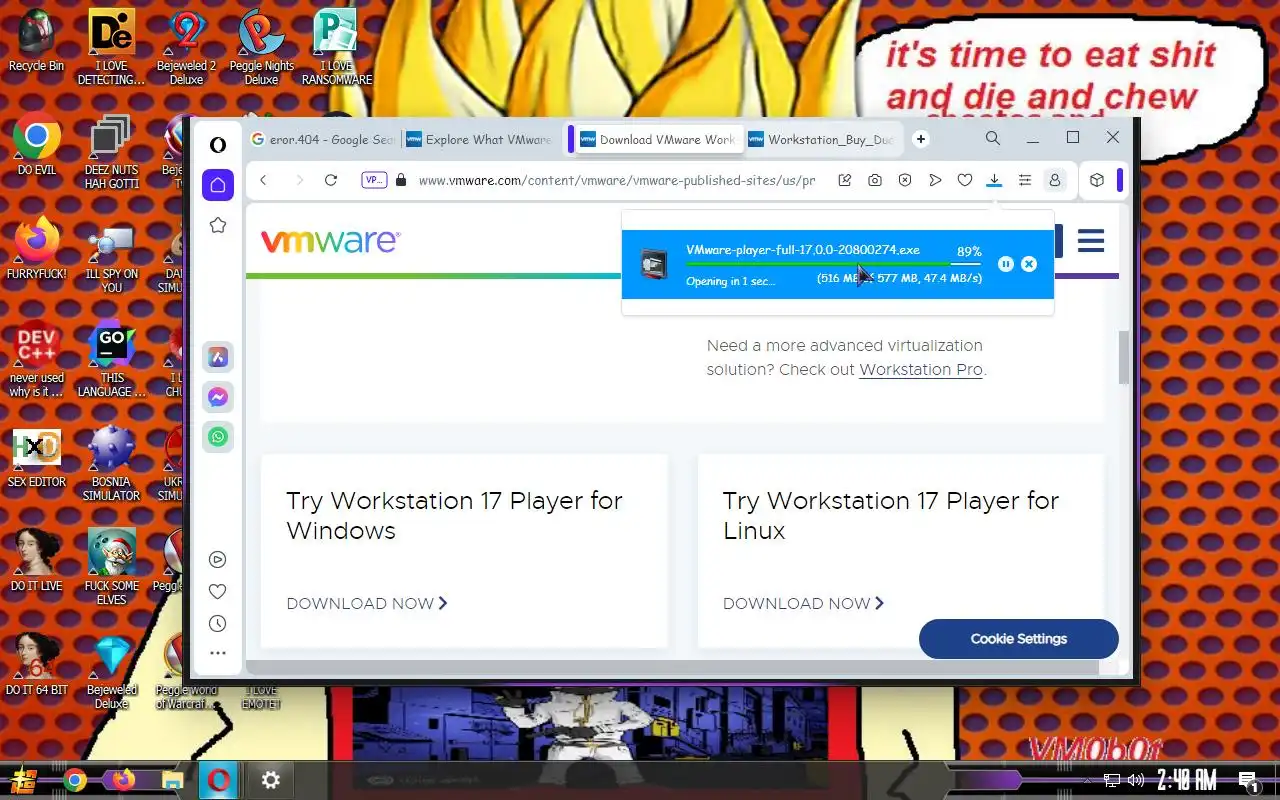Show hidden tray icons chevron
The width and height of the screenshot is (1280, 800).
(x=1088, y=780)
